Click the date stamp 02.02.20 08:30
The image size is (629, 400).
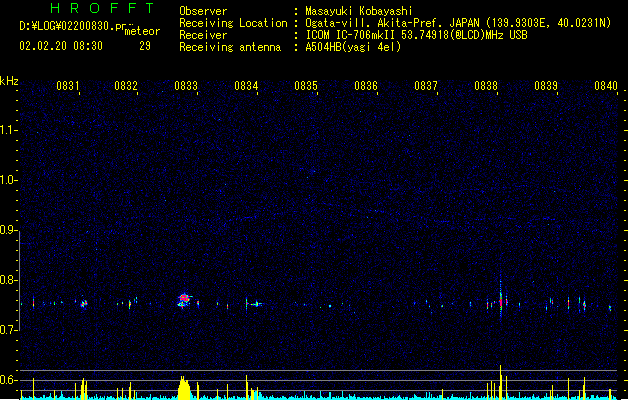[61, 46]
